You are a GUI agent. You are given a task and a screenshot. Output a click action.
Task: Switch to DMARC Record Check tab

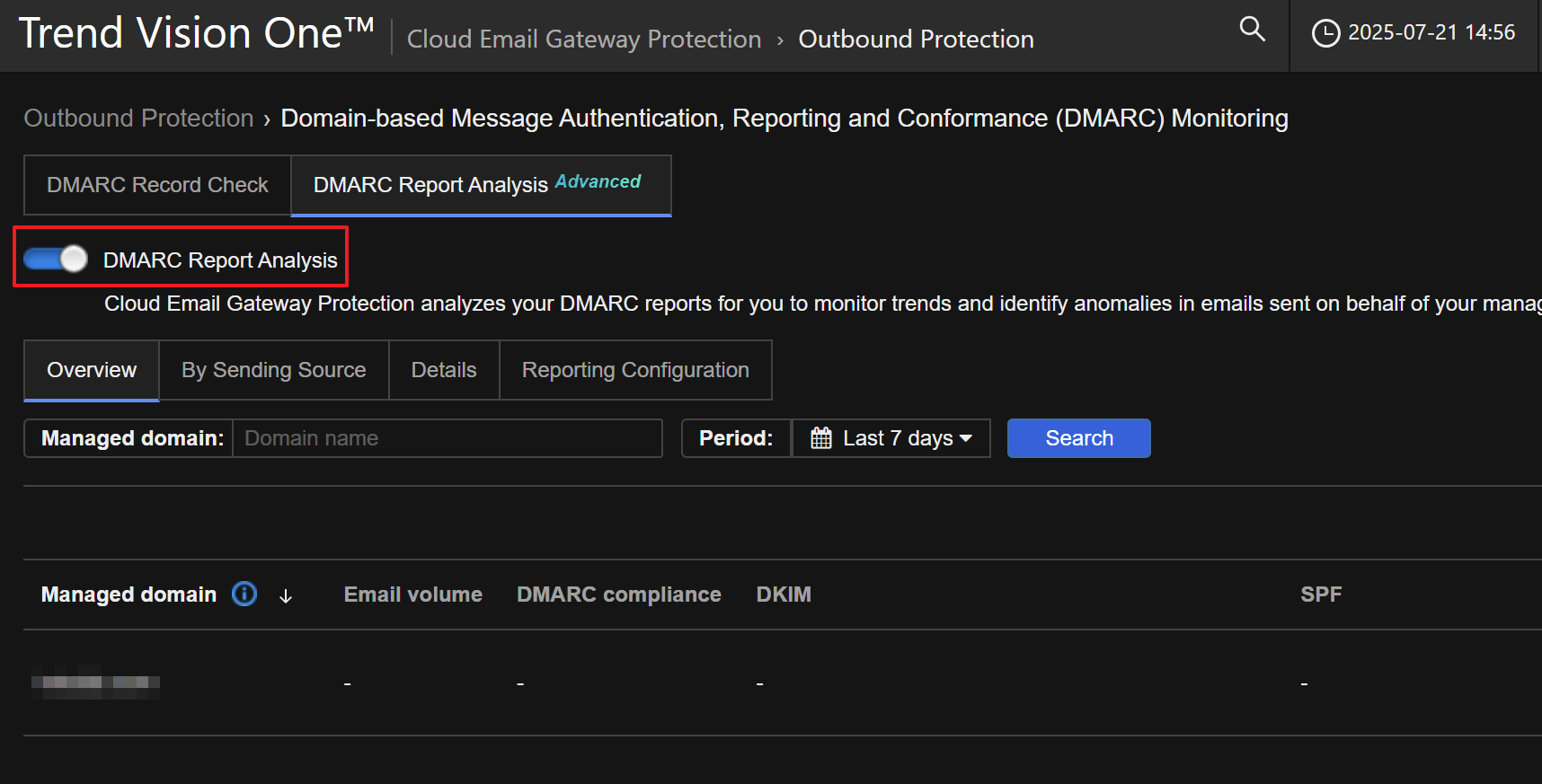tap(157, 185)
